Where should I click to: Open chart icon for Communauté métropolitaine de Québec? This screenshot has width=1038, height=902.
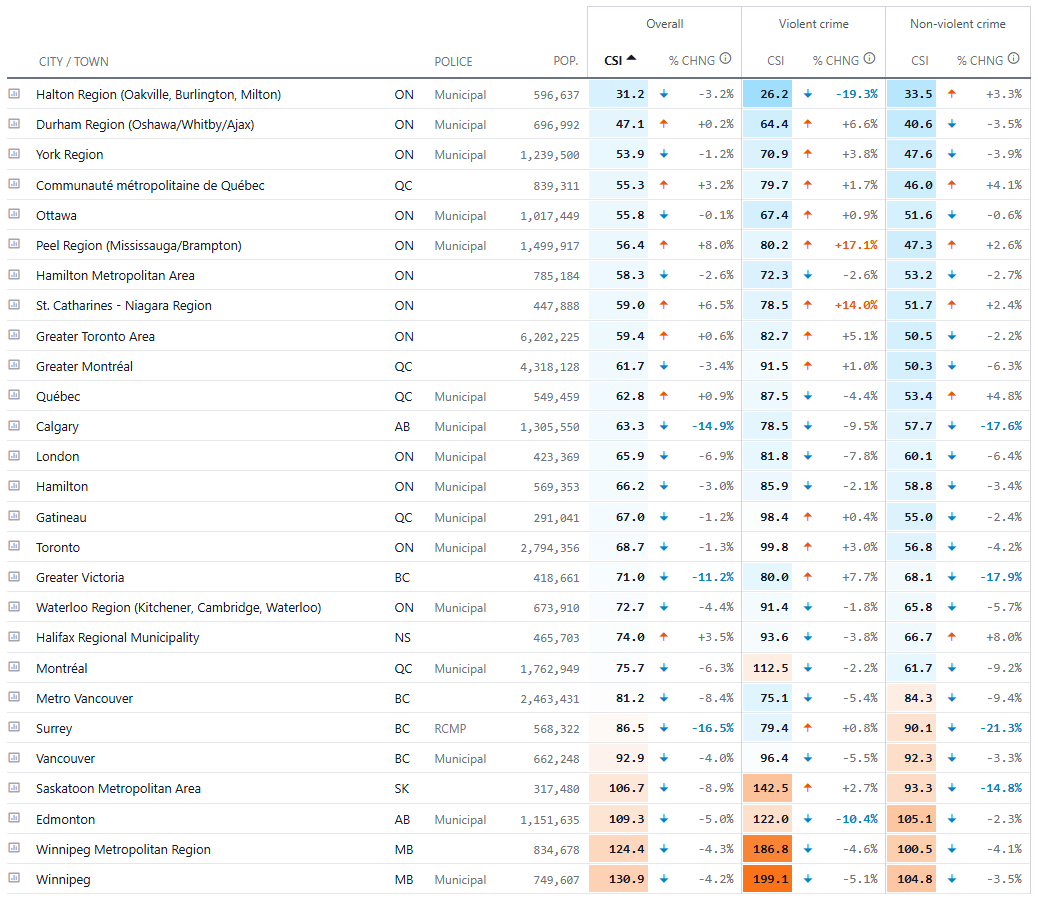point(14,184)
